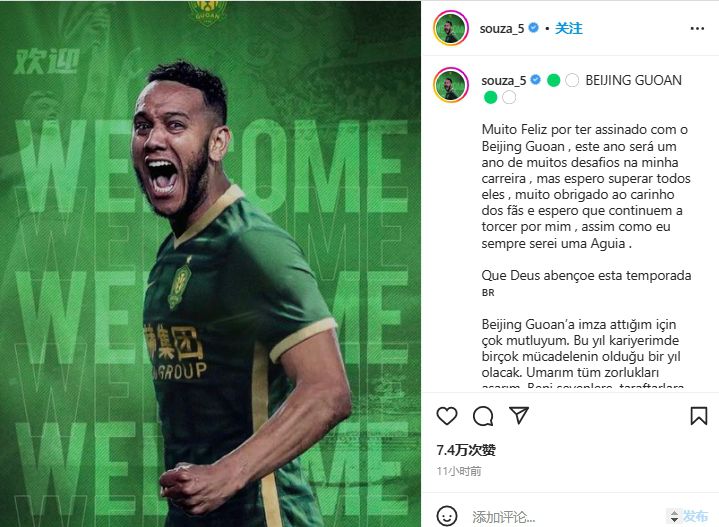Click souza_5 avatar beside the caption

click(451, 85)
